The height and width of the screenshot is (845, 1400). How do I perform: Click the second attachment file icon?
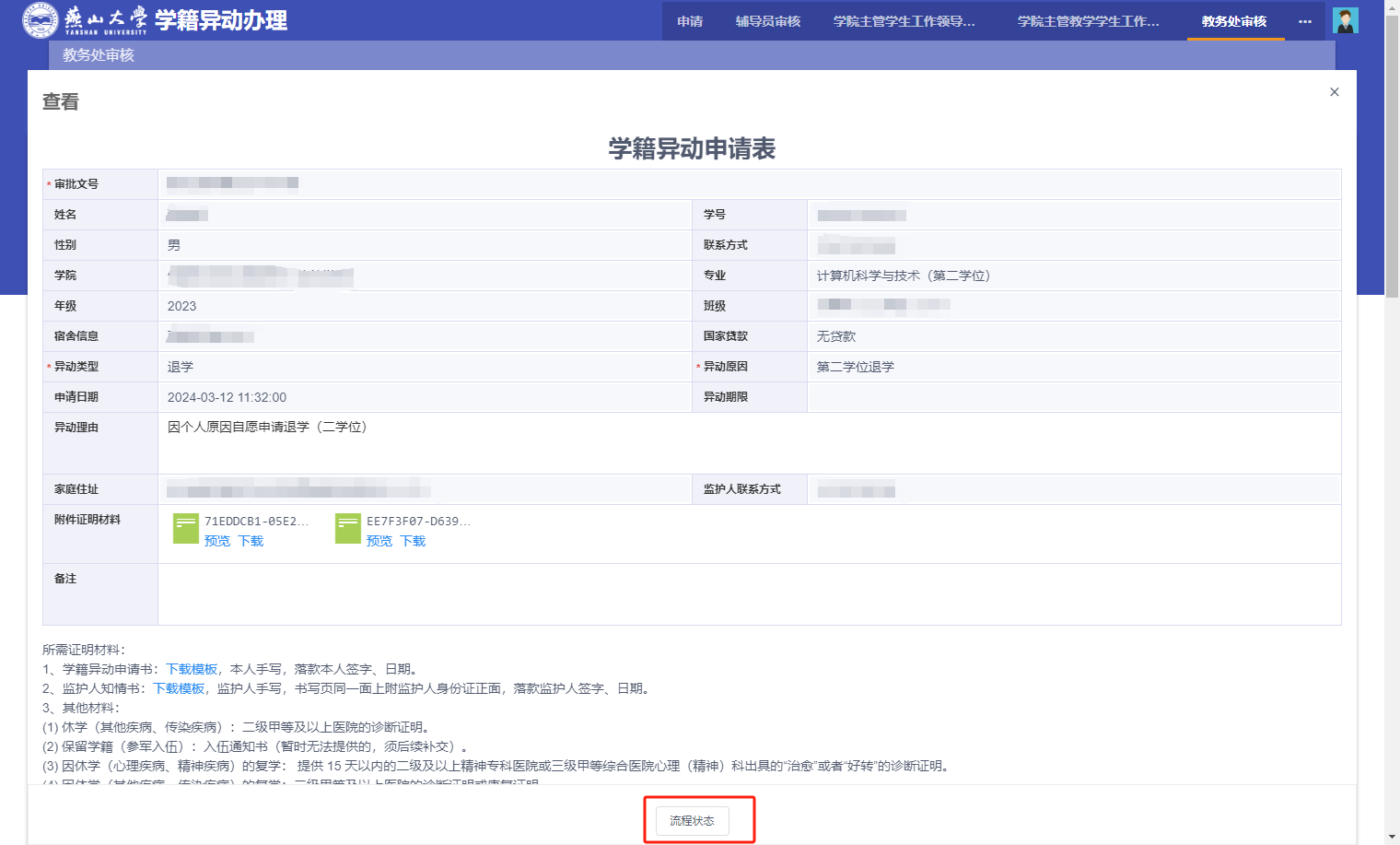coord(348,529)
